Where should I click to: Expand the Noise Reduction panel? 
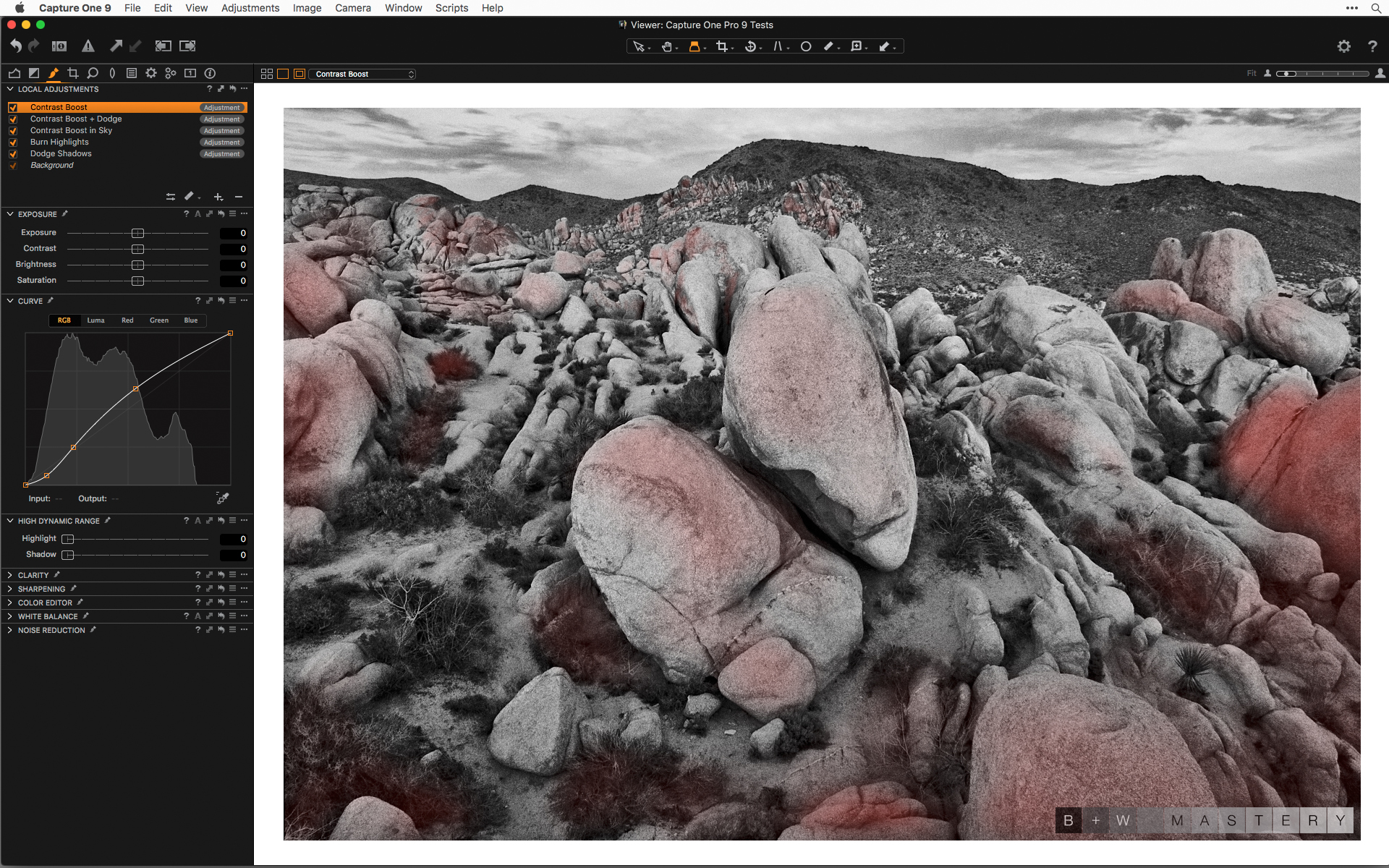pyautogui.click(x=10, y=630)
